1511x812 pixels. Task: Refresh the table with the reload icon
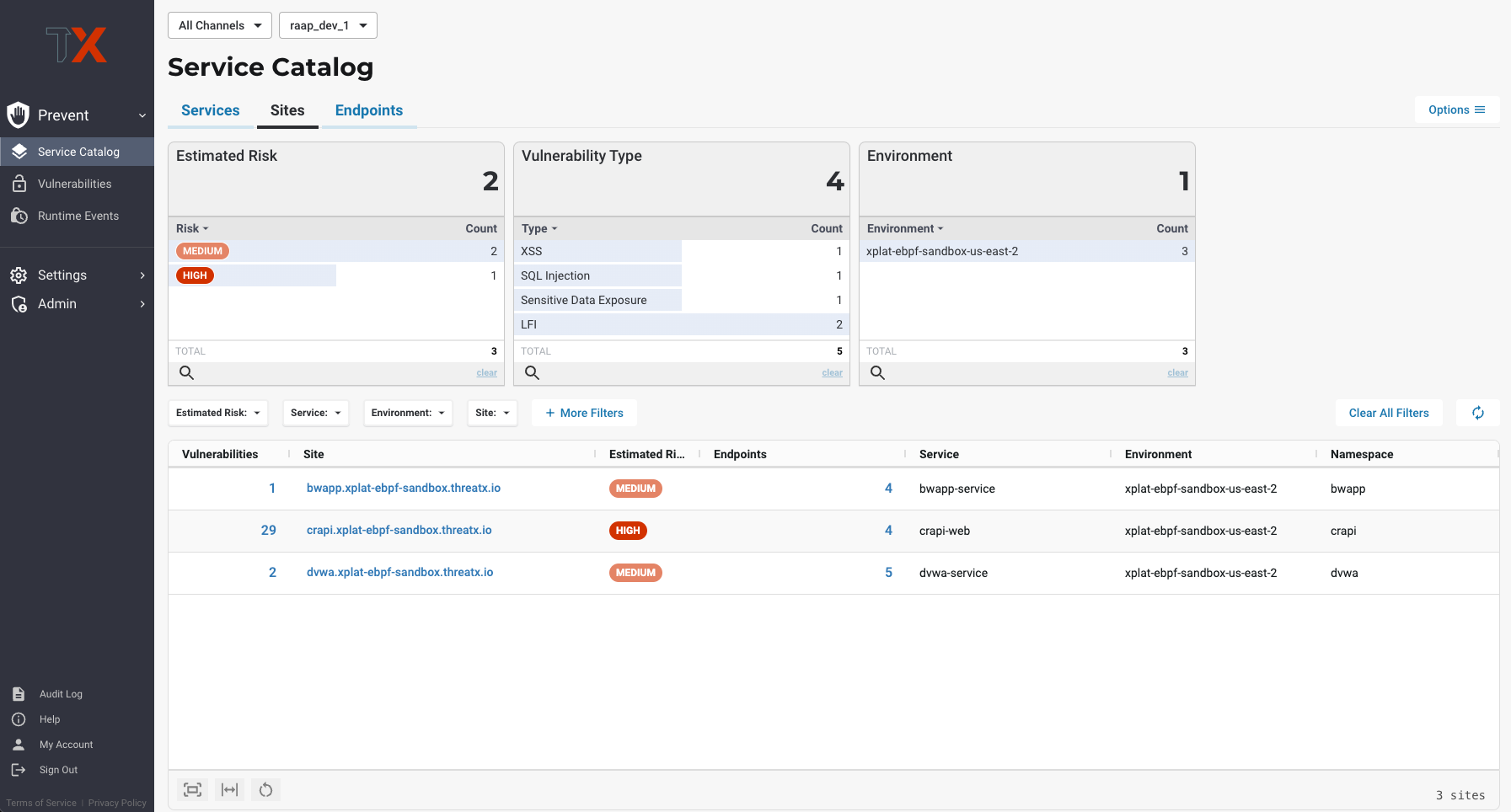[x=1478, y=413]
